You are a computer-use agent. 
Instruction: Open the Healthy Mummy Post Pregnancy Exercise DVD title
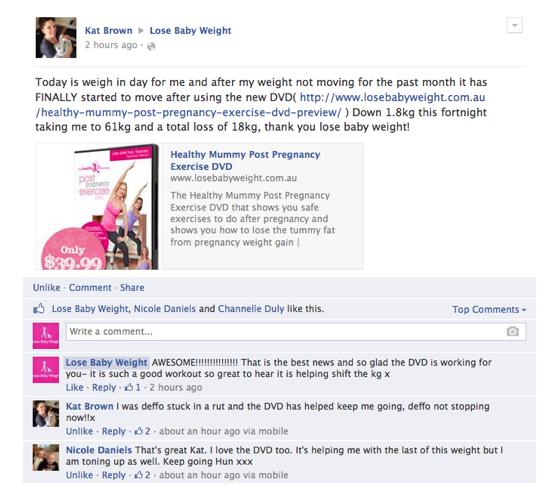pos(245,160)
